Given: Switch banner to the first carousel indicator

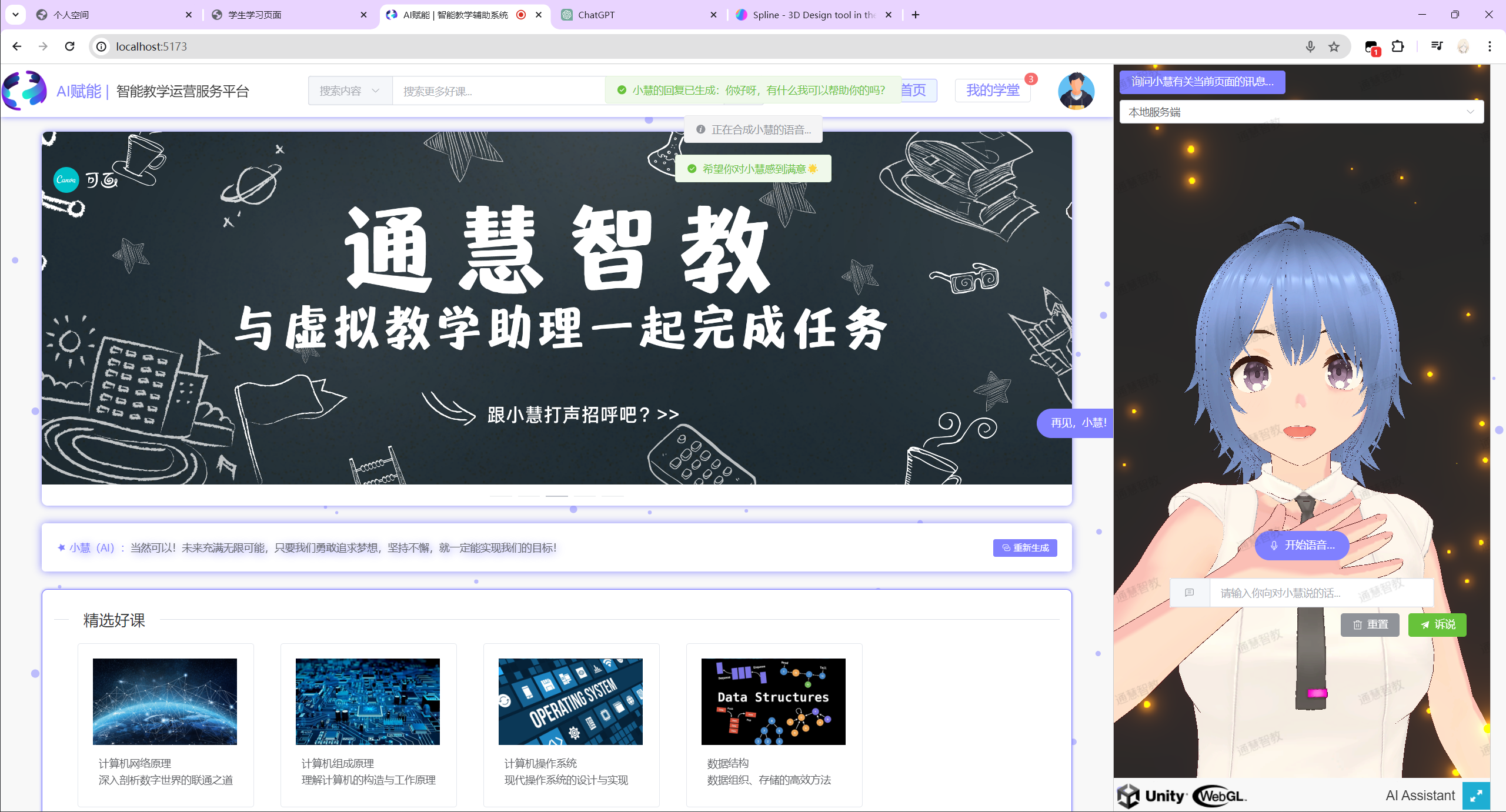Looking at the screenshot, I should click(x=500, y=496).
